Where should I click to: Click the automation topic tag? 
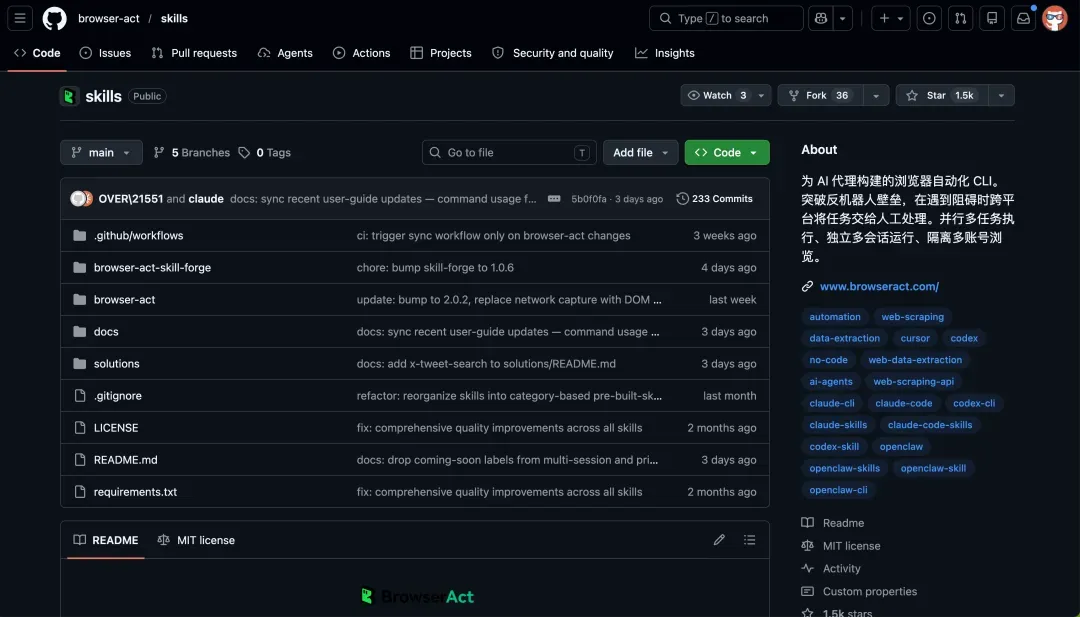click(x=835, y=317)
